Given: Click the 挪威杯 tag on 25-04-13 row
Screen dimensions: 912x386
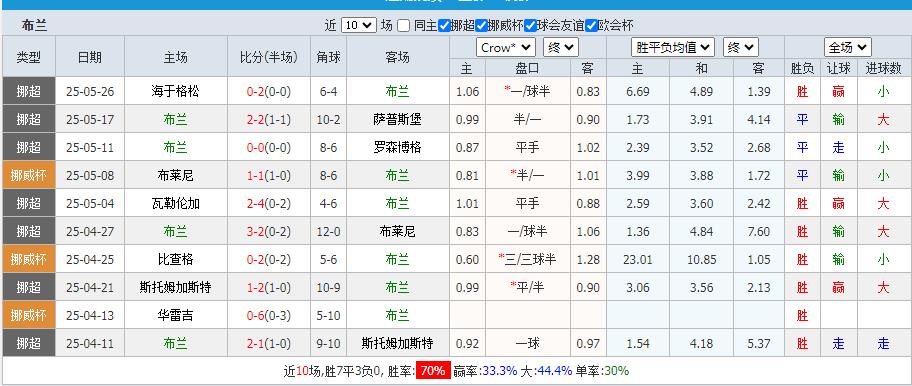Looking at the screenshot, I should (x=29, y=315).
